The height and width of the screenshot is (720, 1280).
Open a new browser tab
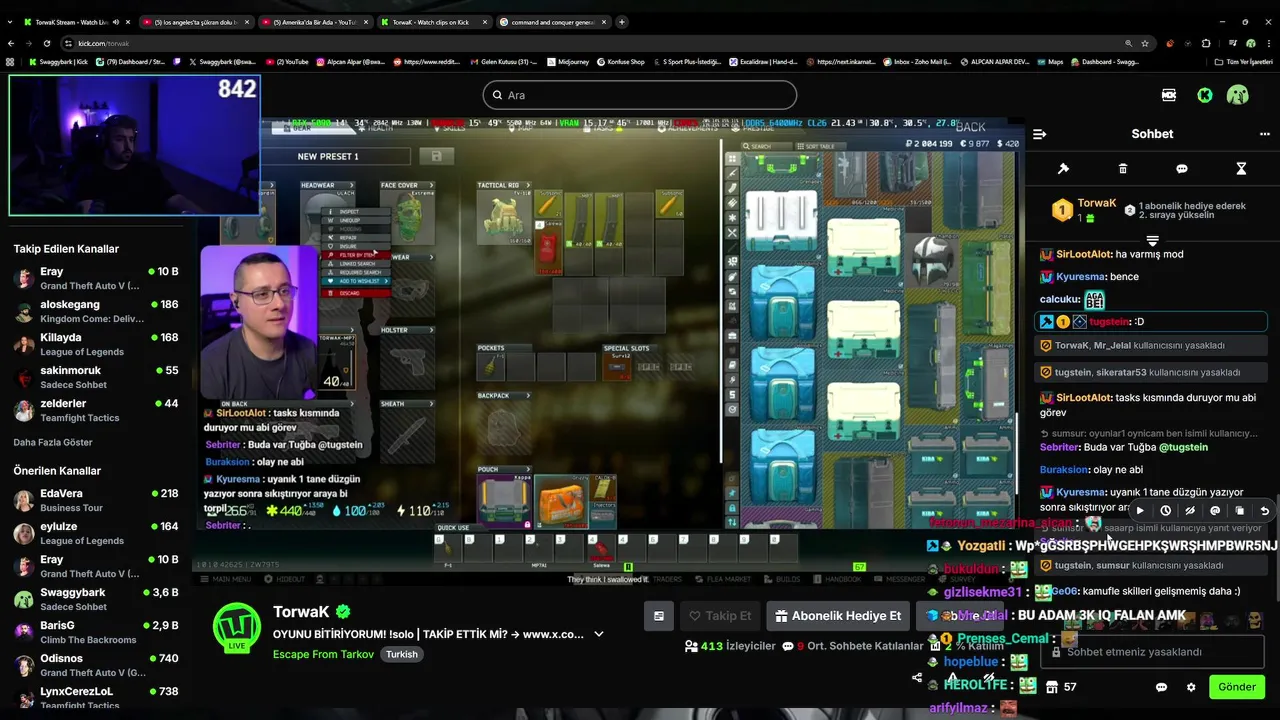click(x=622, y=22)
